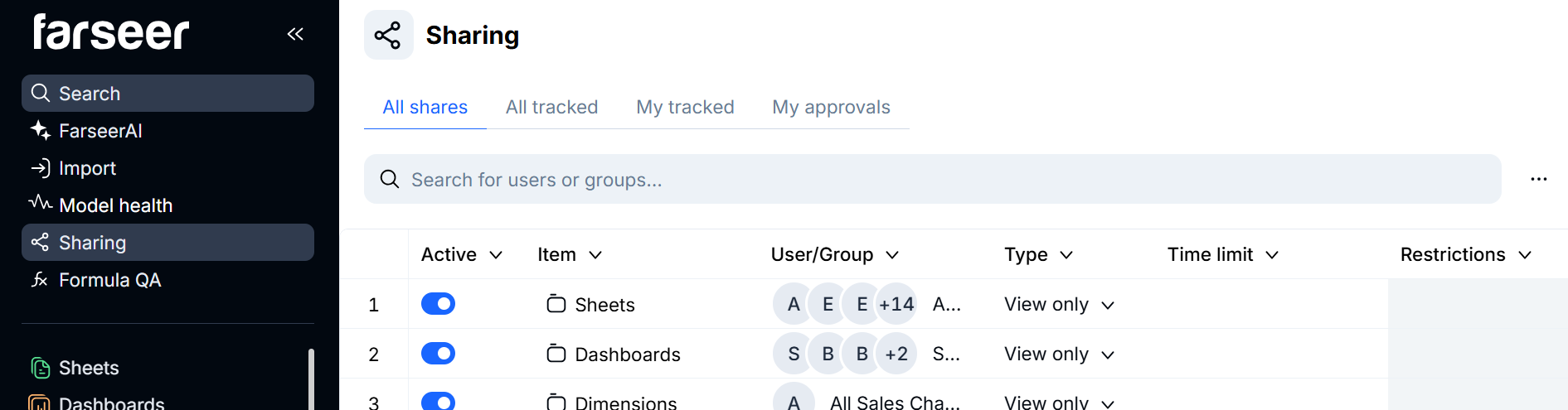Switch to the All tracked tab
This screenshot has width=1568, height=410.
[551, 107]
